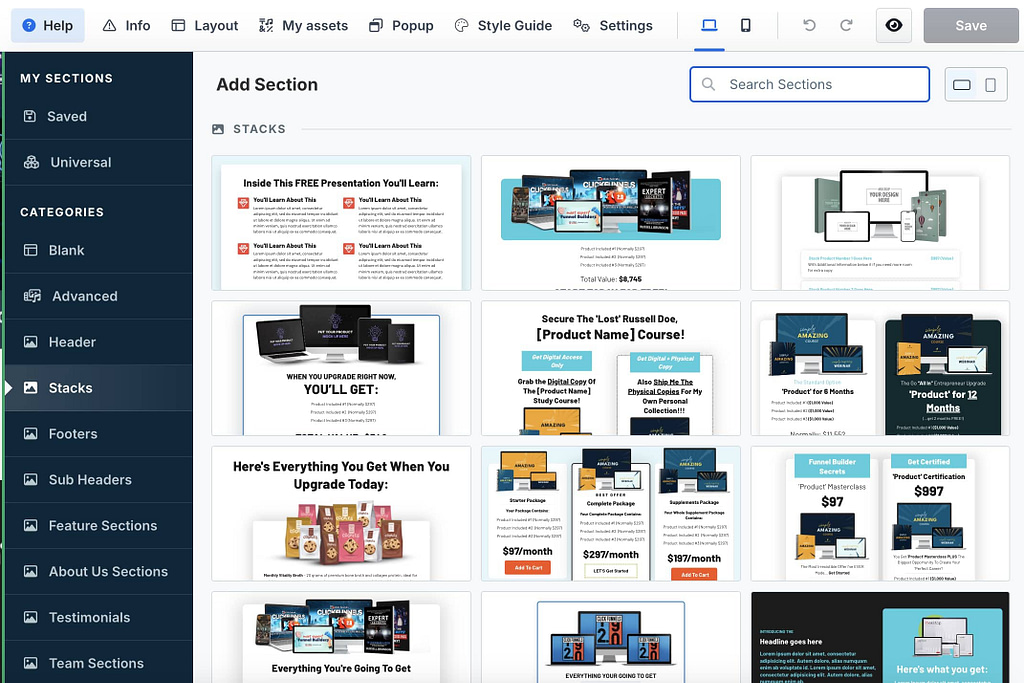This screenshot has height=683, width=1024.
Task: Click the Popup window icon
Action: (x=376, y=25)
